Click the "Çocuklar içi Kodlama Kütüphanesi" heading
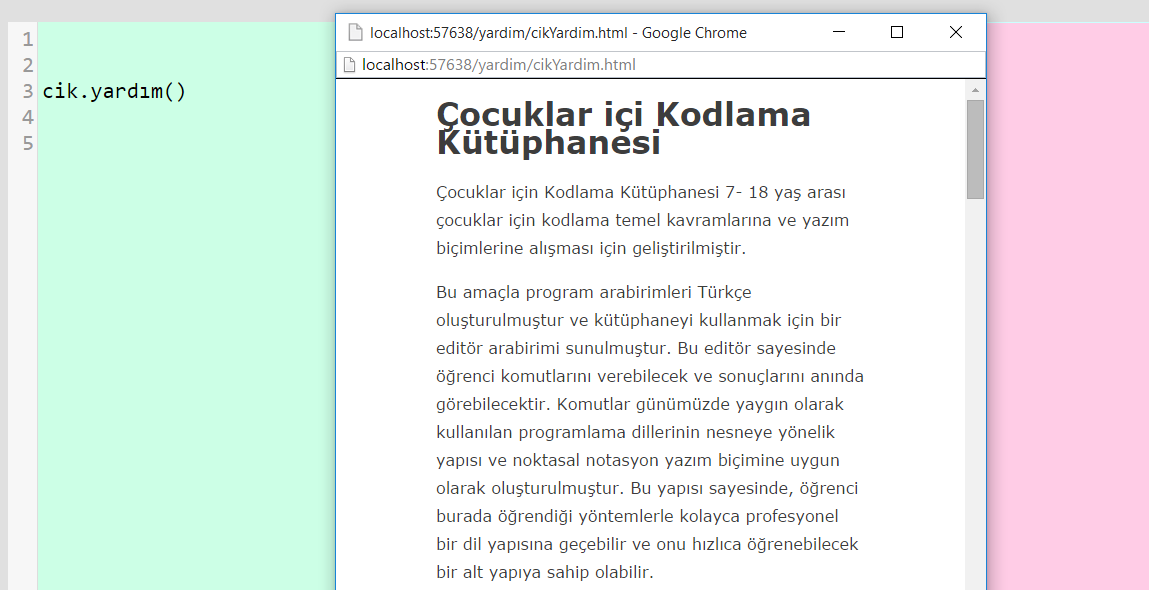Screen dimensions: 1149x590 623,128
